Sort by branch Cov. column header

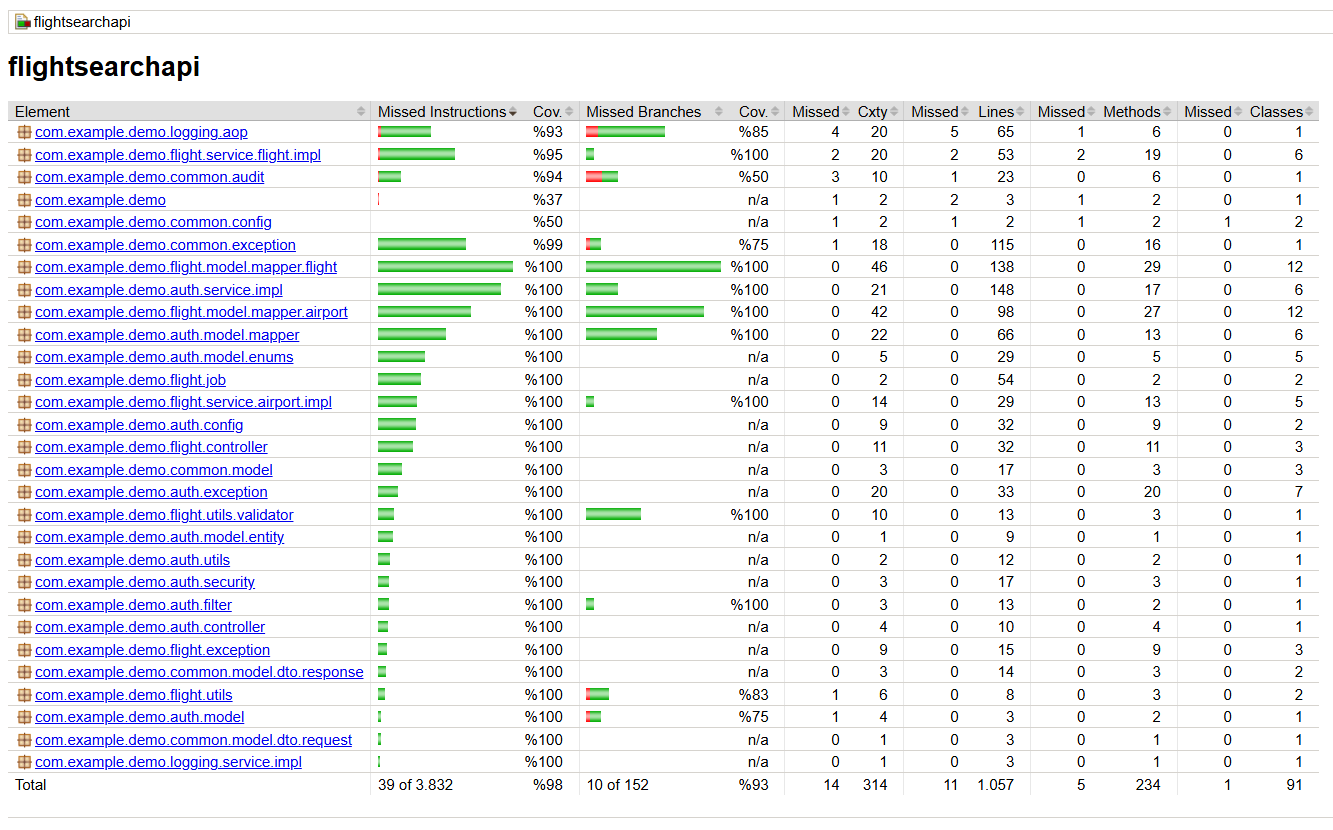[759, 111]
